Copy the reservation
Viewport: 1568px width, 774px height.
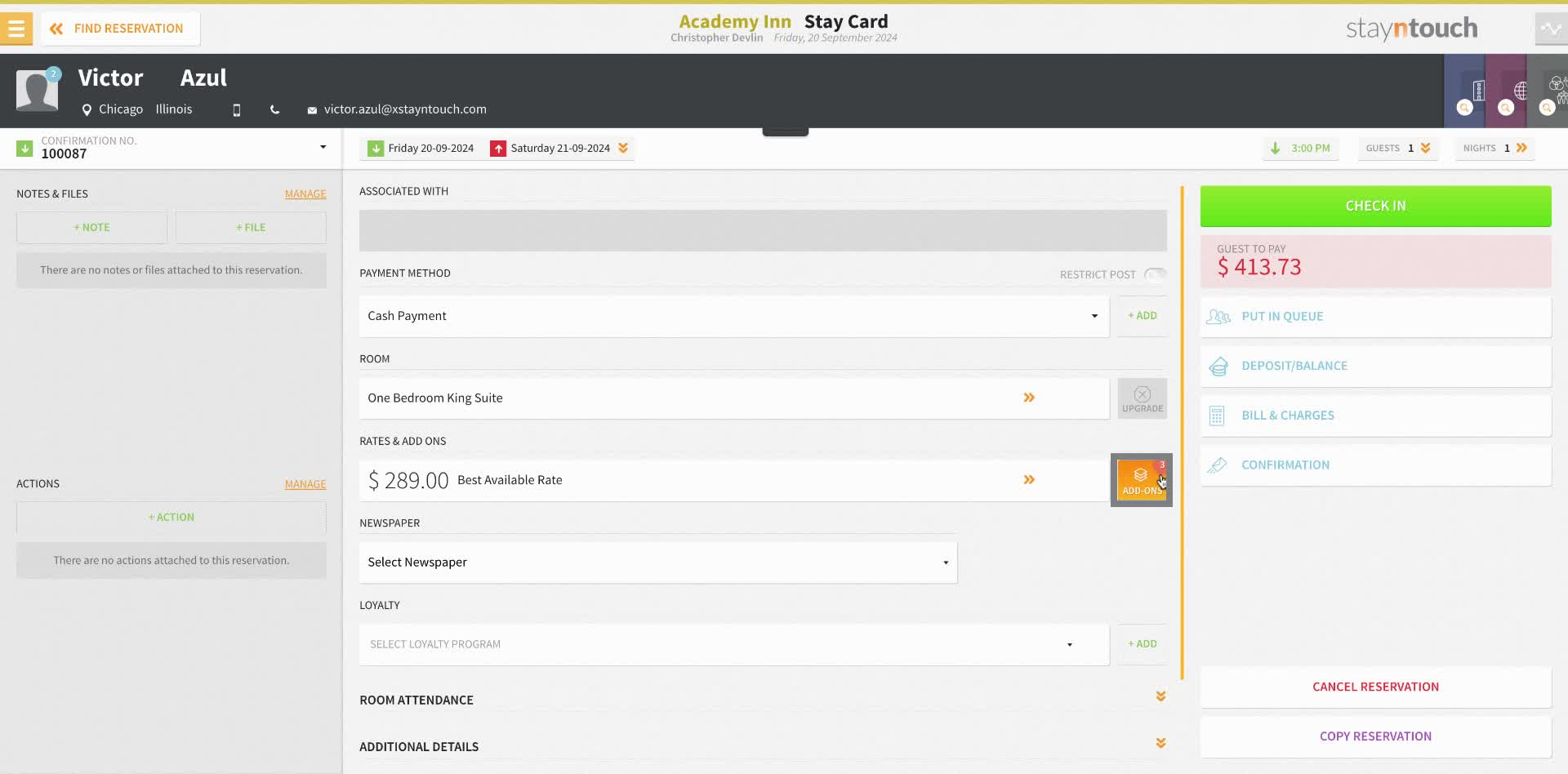pyautogui.click(x=1376, y=736)
